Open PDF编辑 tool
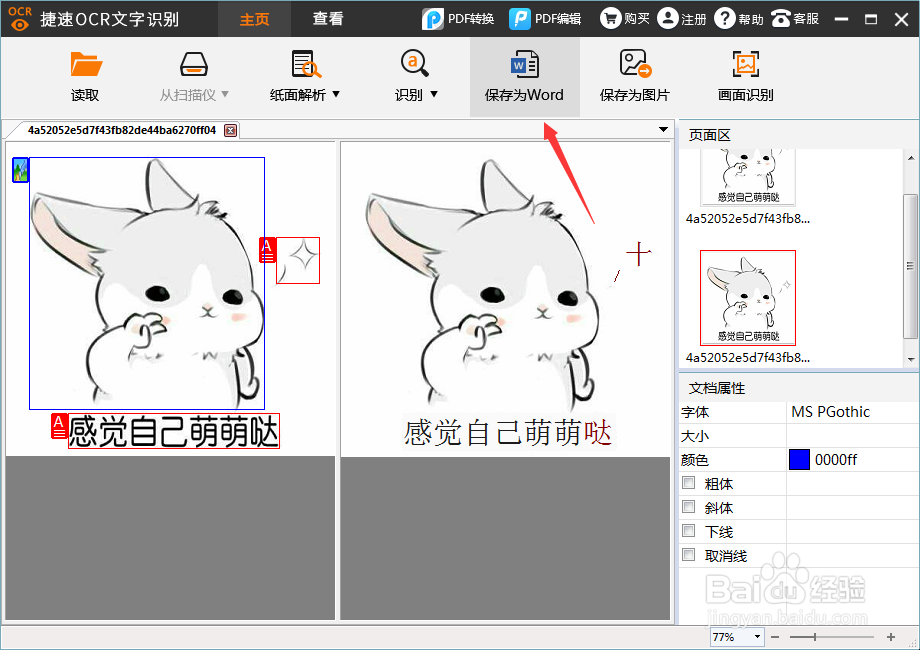 coord(544,19)
